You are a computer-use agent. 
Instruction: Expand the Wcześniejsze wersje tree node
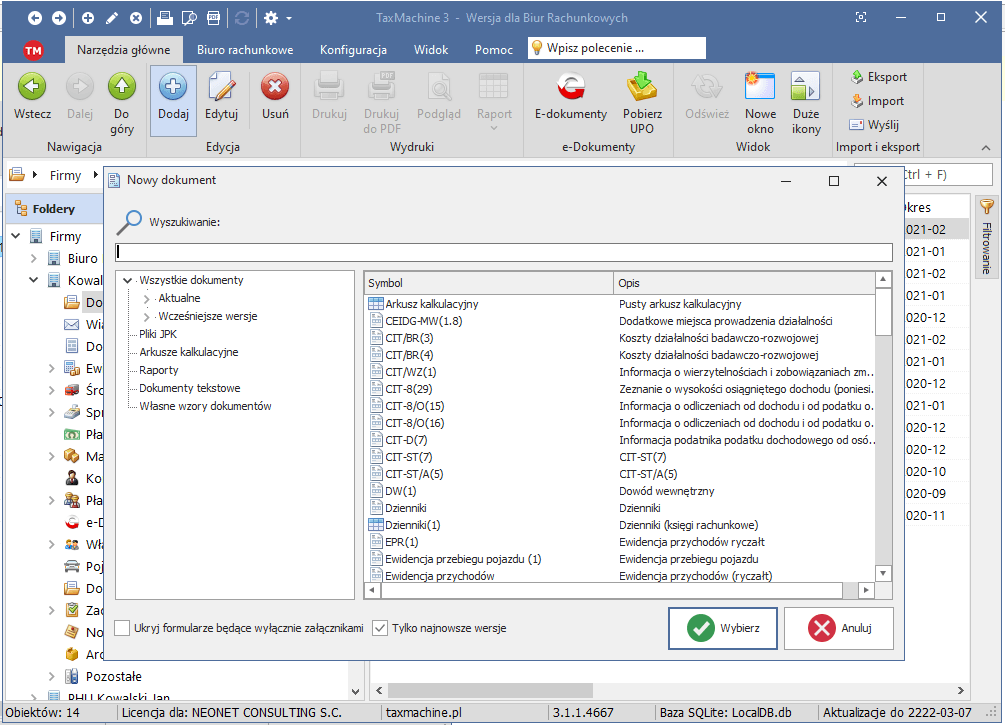tap(147, 317)
